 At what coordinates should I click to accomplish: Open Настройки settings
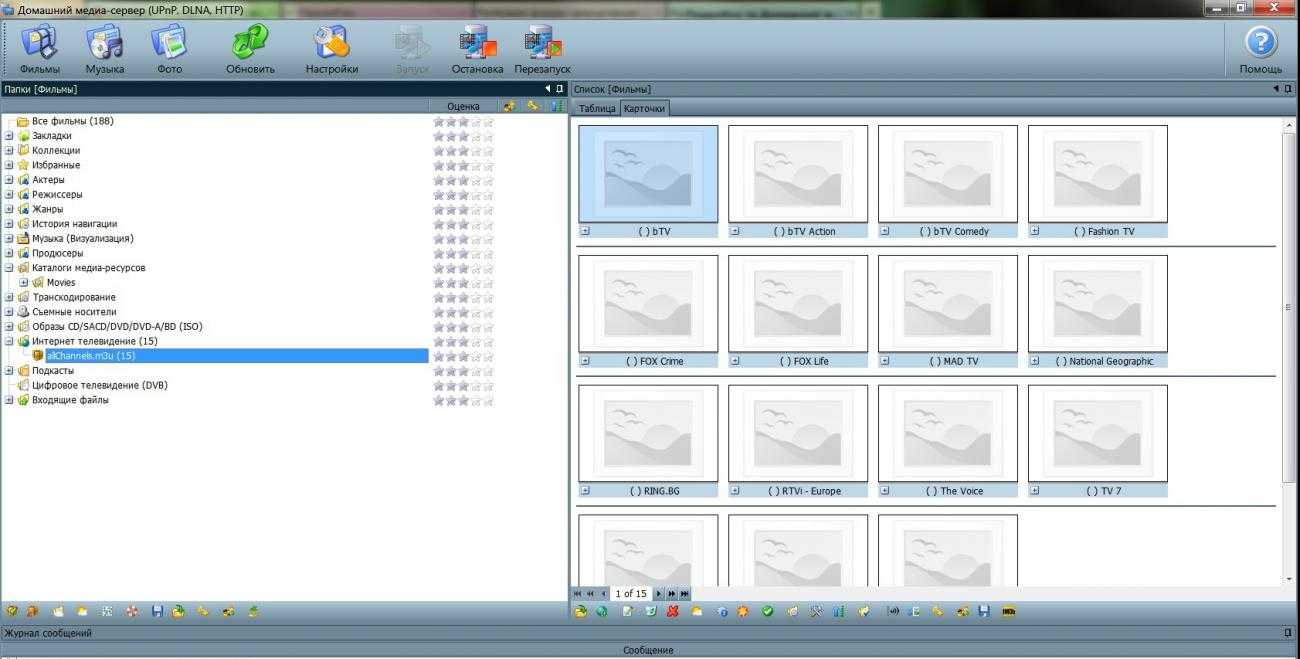(x=332, y=49)
